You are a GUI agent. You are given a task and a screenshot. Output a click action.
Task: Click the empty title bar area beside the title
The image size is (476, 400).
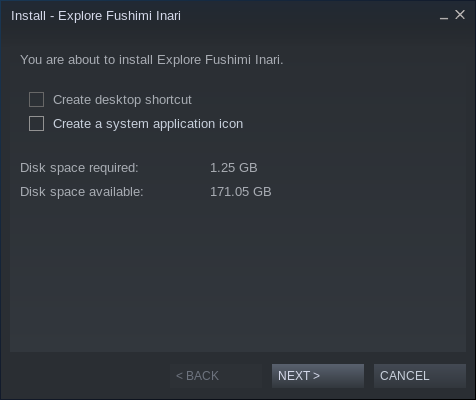point(310,16)
